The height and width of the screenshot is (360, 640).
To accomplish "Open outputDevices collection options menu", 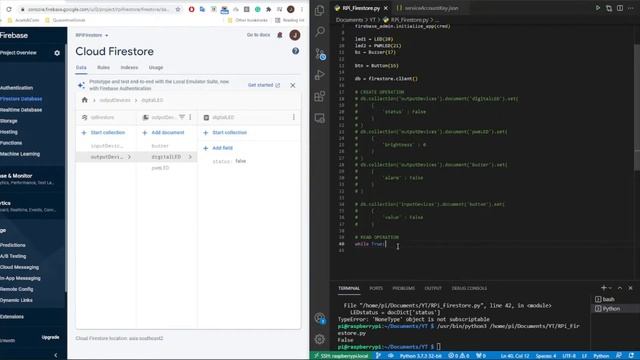I will point(190,117).
